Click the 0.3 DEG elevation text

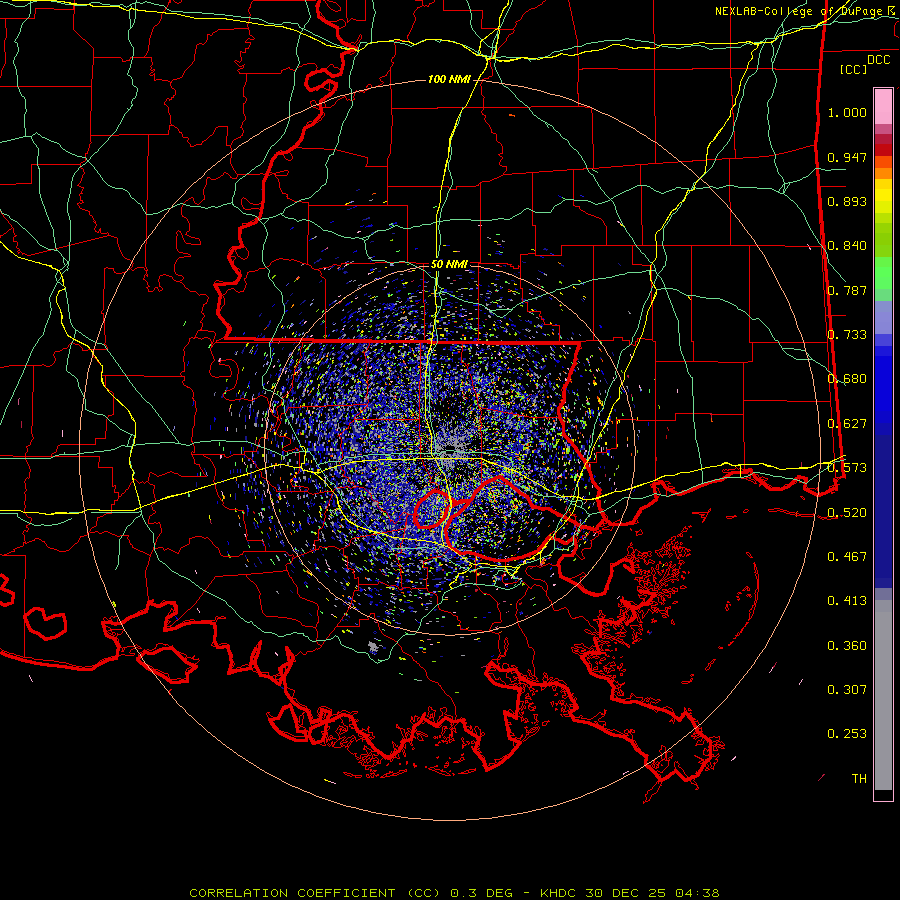[x=481, y=893]
